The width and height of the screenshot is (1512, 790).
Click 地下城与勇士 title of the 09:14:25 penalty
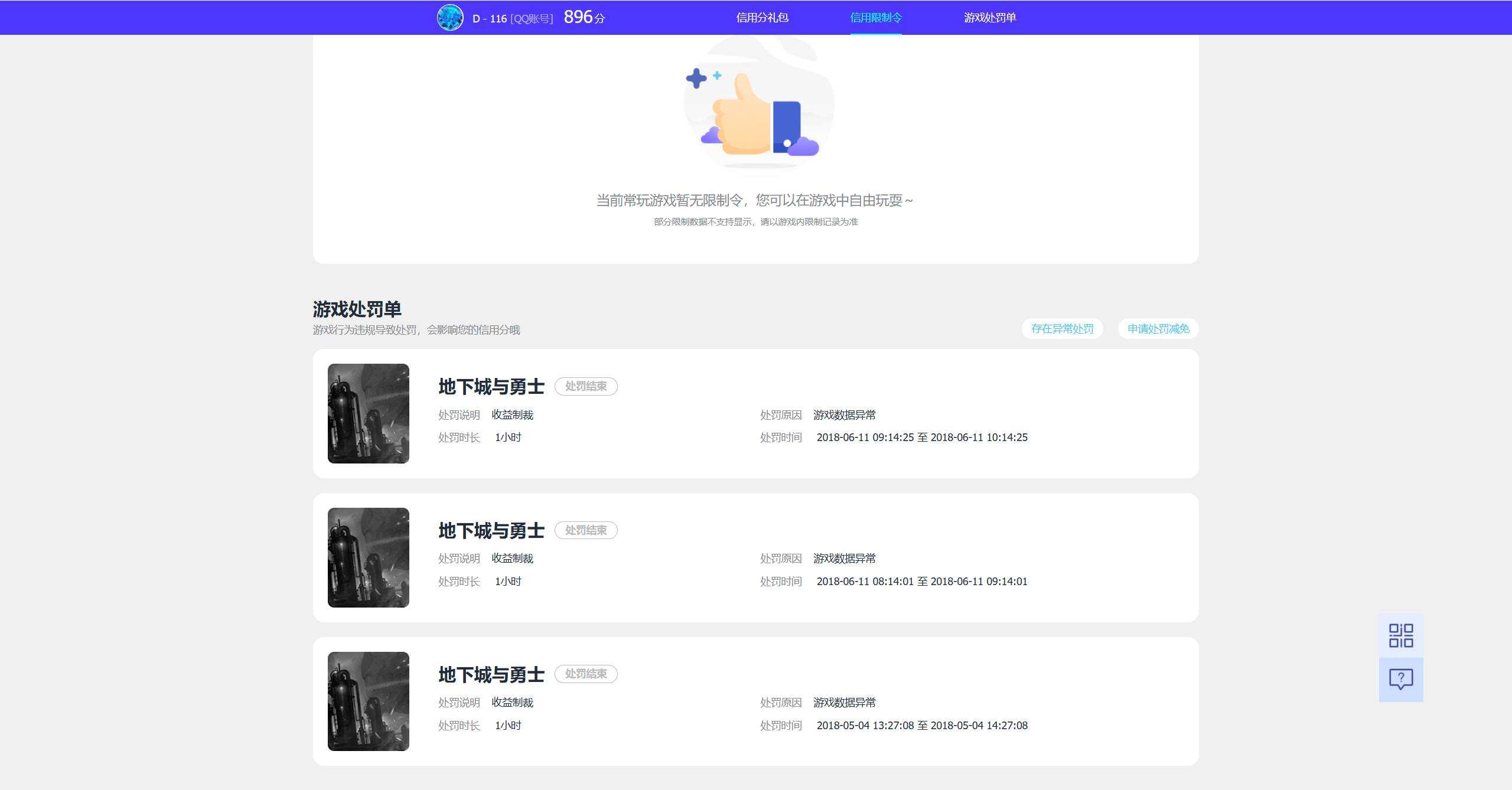491,387
